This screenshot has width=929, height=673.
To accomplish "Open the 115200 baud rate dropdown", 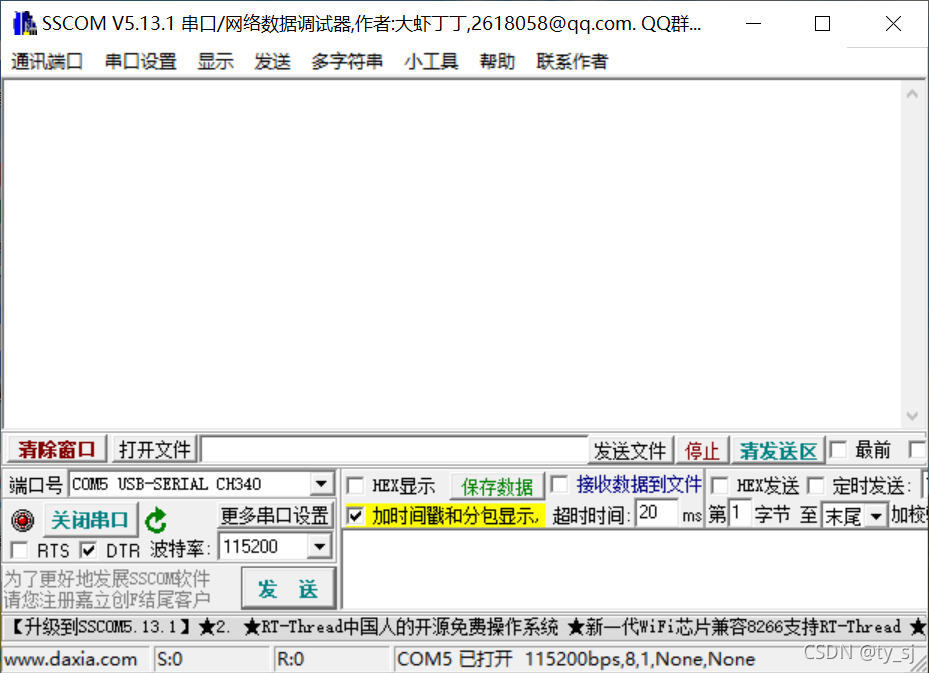I will coord(322,546).
